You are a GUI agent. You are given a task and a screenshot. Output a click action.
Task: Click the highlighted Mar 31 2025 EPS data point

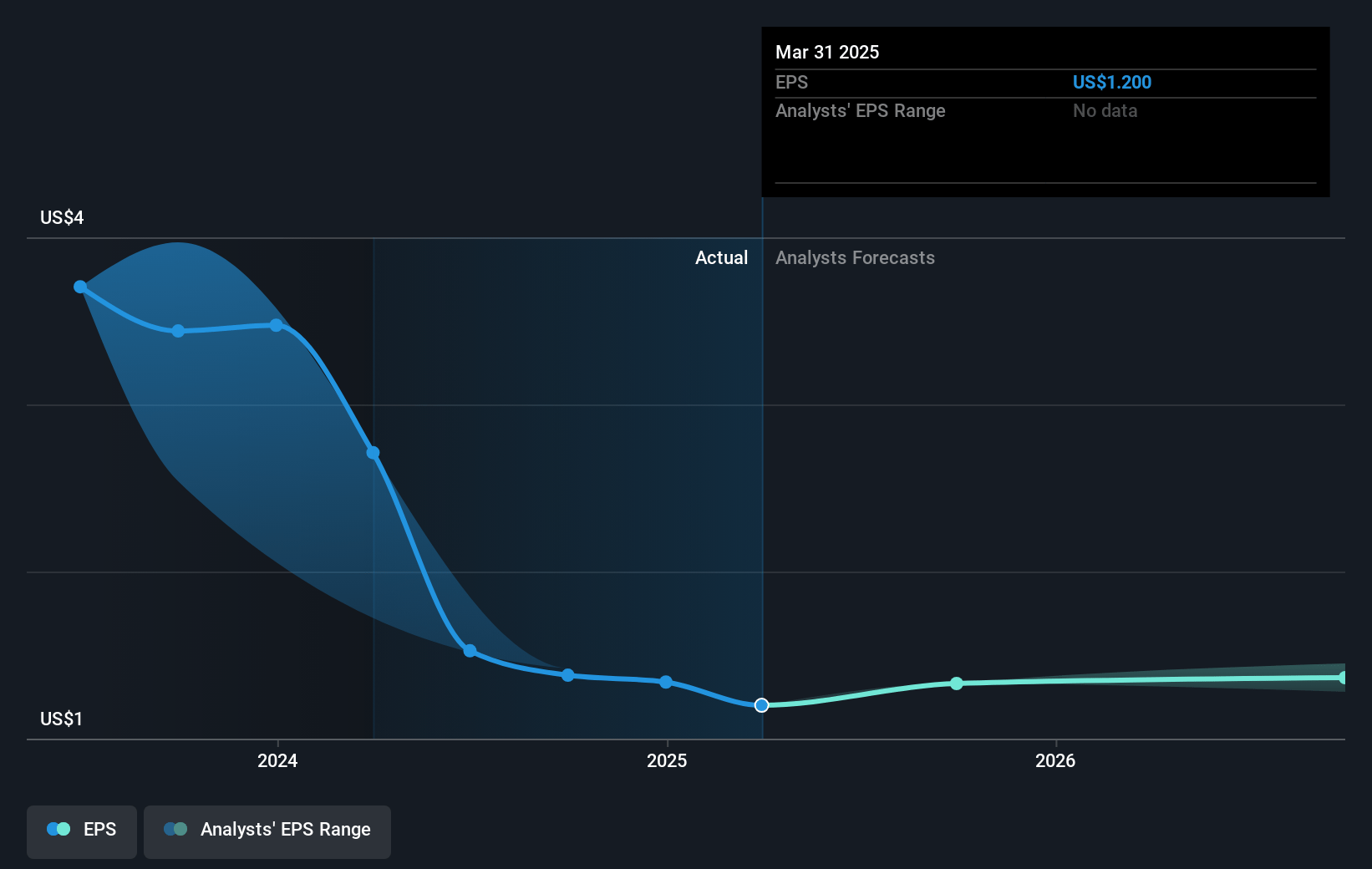pos(761,705)
